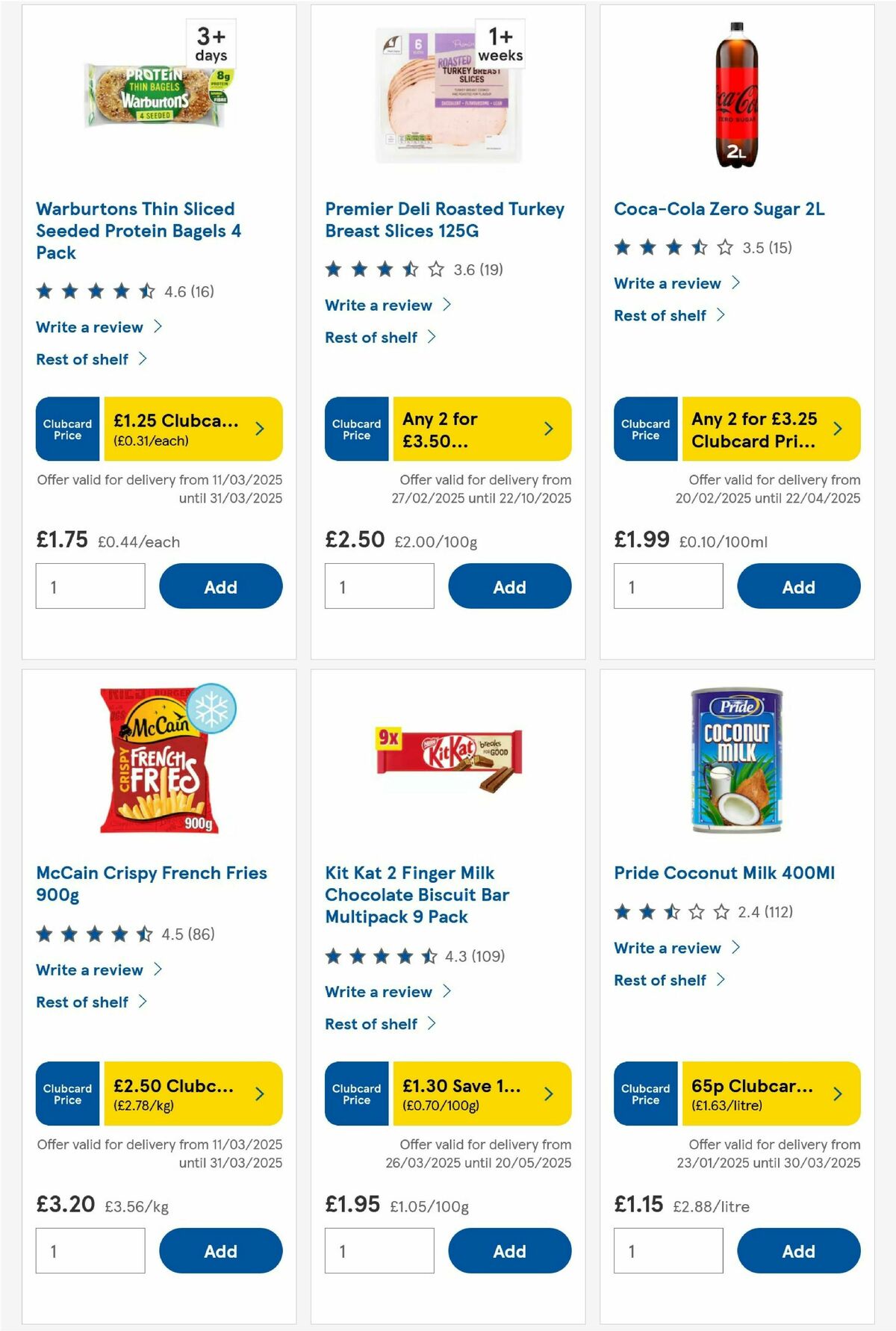Viewport: 896px width, 1331px height.
Task: Click the quantity field for McCain French Fries
Action: [x=90, y=1249]
